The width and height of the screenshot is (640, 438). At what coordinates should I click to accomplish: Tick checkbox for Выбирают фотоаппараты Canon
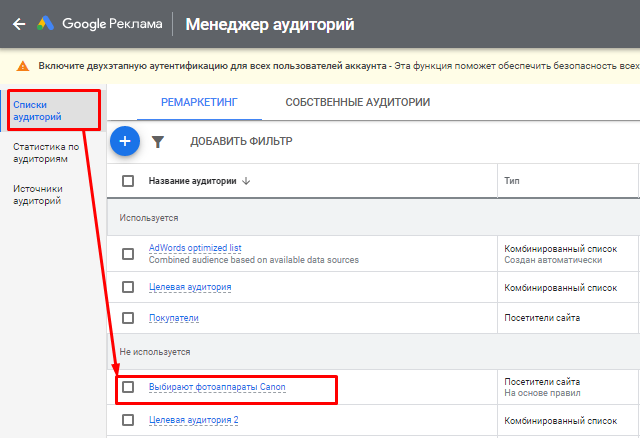coord(128,387)
